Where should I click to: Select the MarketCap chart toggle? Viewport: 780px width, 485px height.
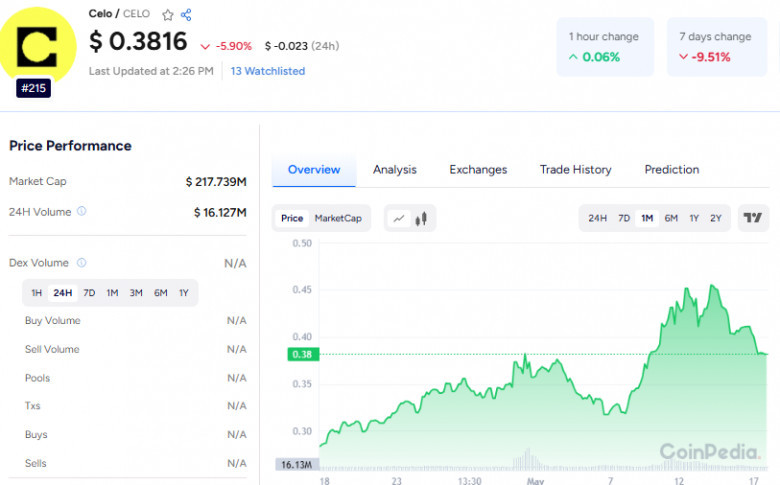(x=338, y=218)
